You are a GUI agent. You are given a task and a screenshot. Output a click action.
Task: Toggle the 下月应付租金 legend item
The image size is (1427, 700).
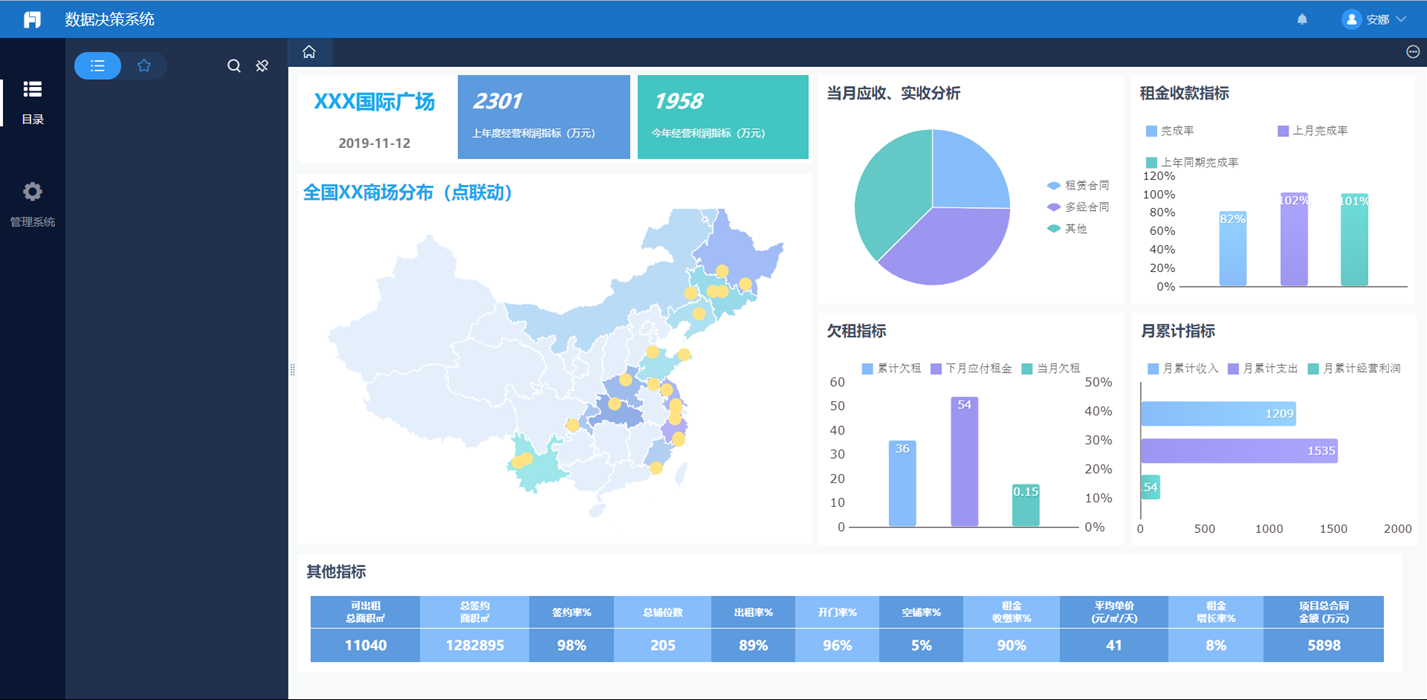[971, 369]
